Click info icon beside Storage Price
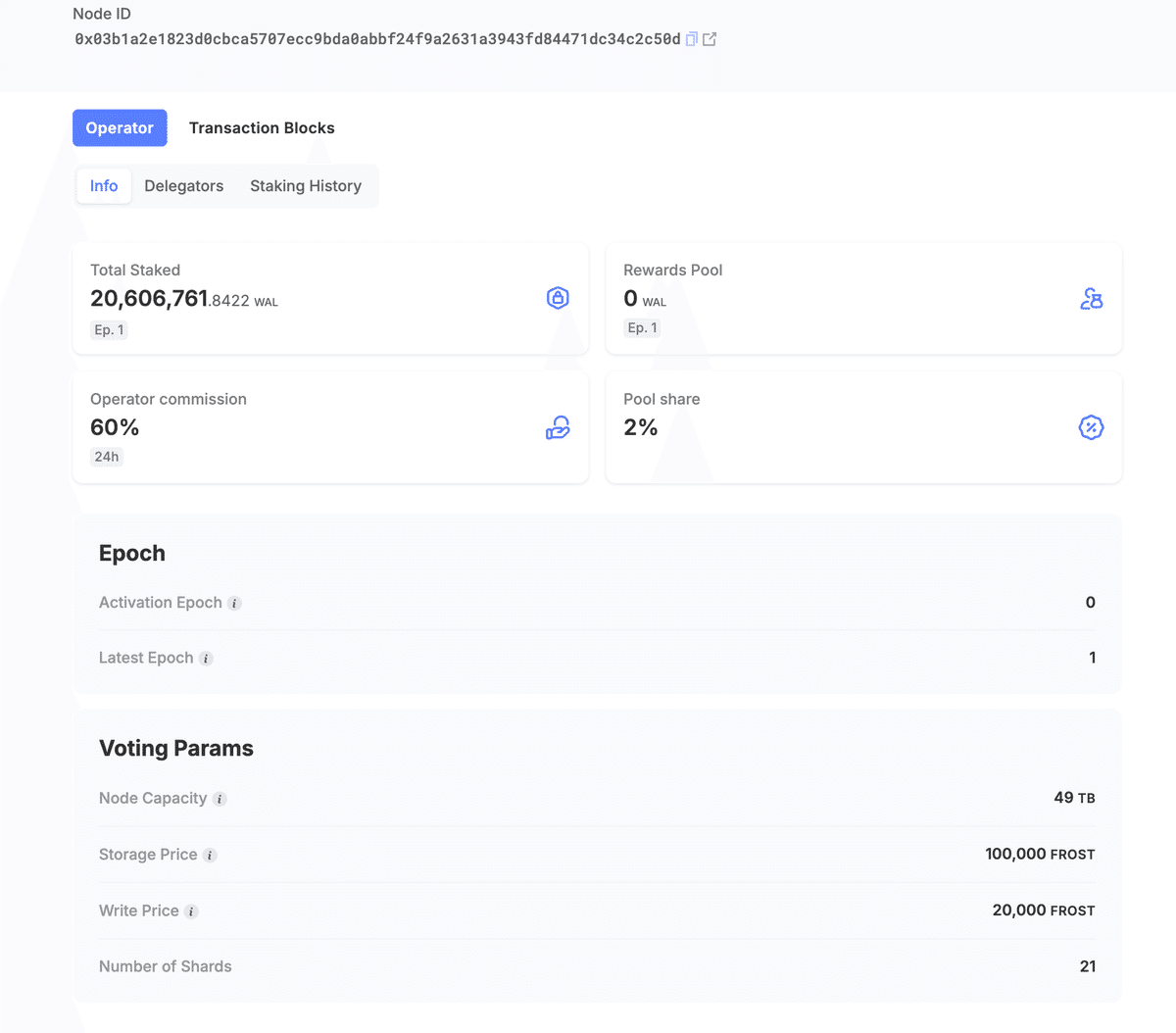1176x1033 pixels. tap(210, 856)
